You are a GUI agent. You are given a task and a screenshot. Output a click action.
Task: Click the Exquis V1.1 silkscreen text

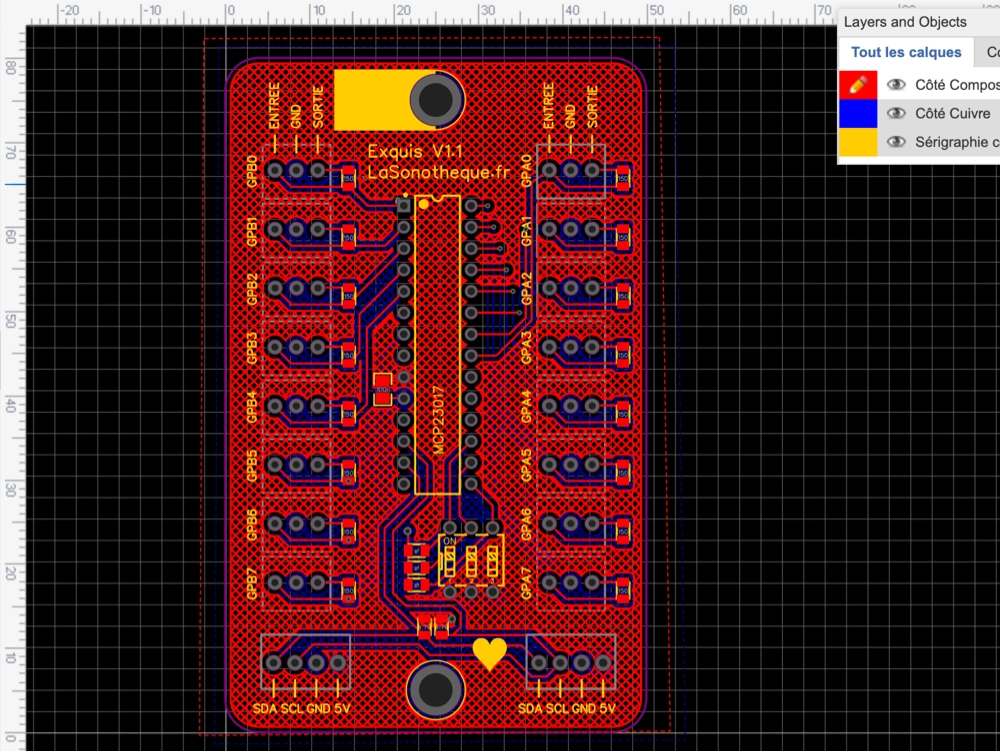(415, 152)
